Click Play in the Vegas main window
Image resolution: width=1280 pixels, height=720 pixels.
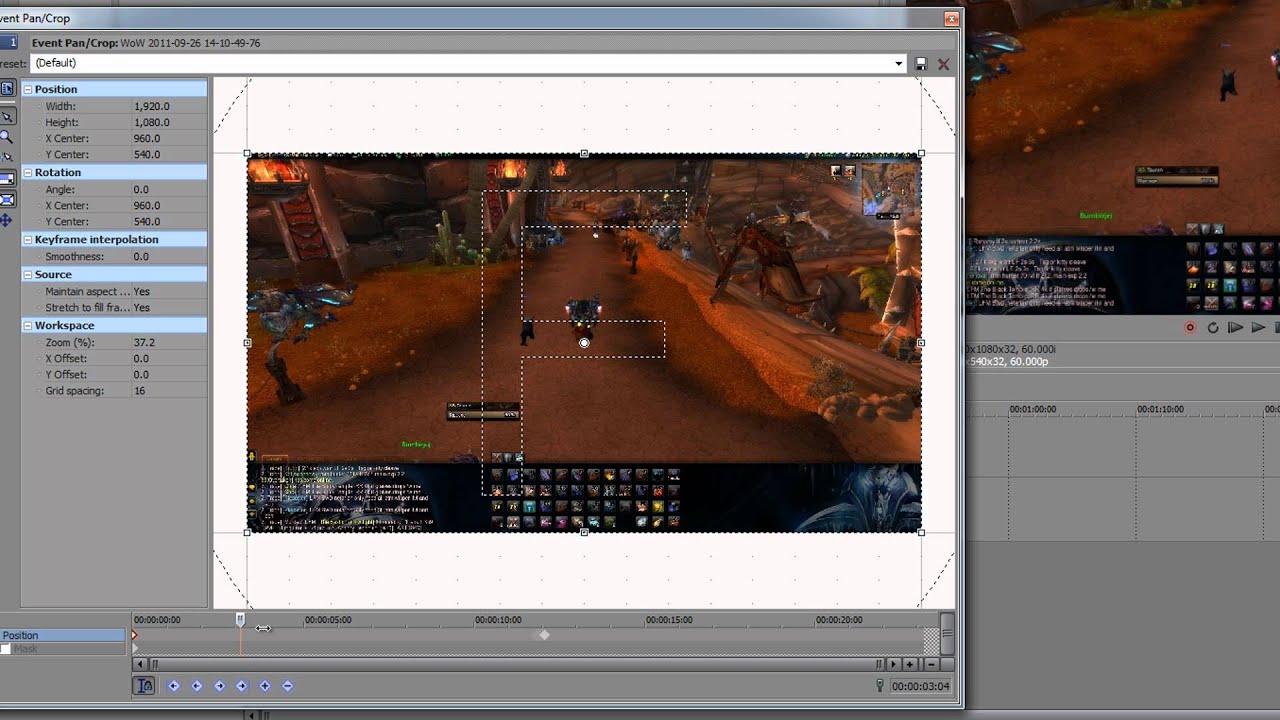point(1258,327)
